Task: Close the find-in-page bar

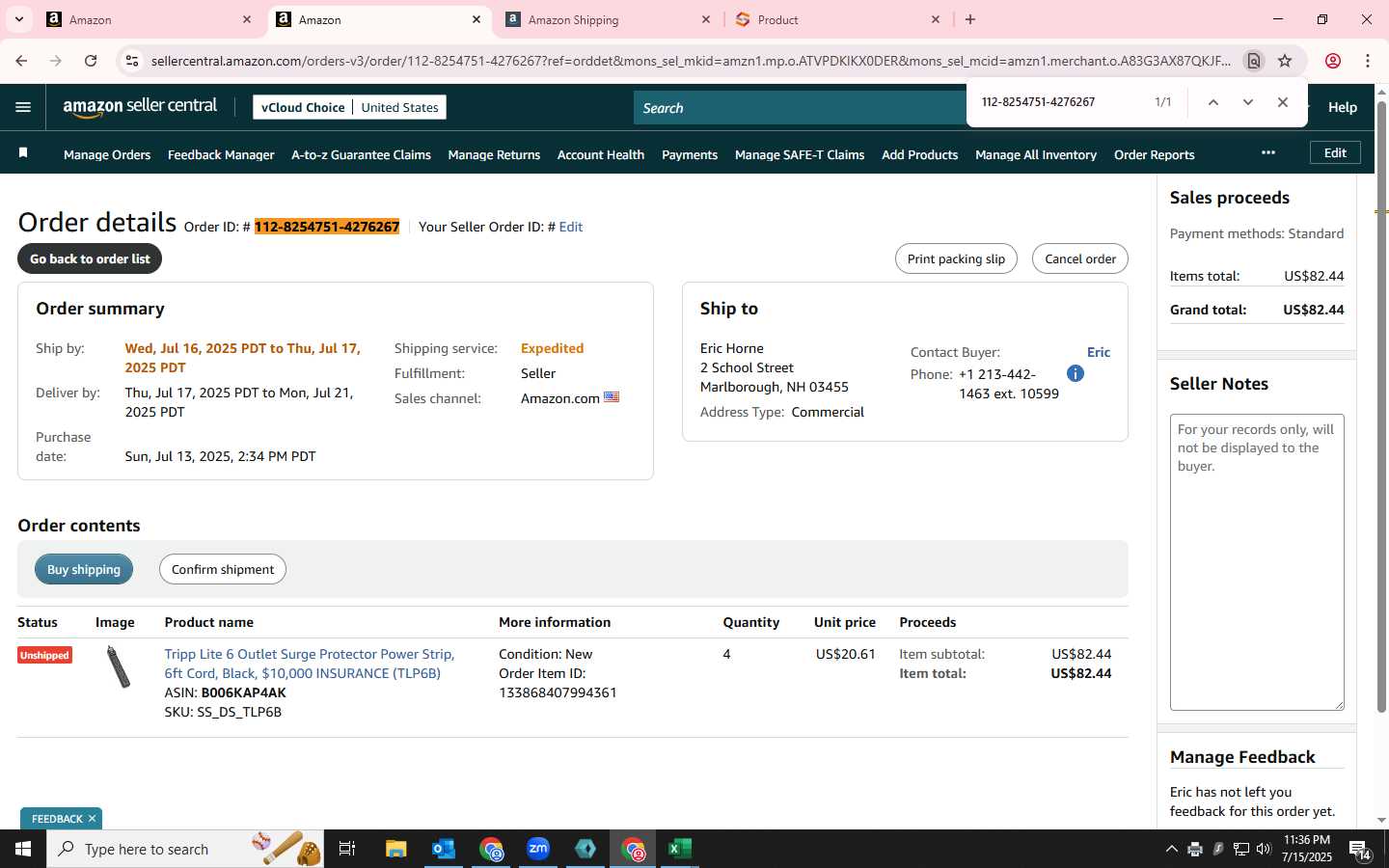Action: (1282, 102)
